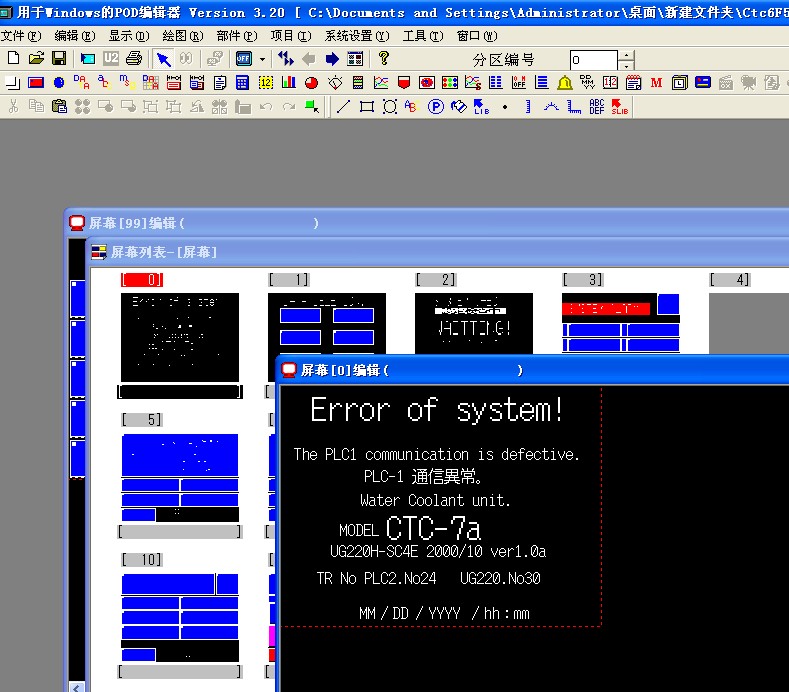Image resolution: width=789 pixels, height=692 pixels.
Task: Select the arrow pointer selection tool
Action: pos(163,59)
